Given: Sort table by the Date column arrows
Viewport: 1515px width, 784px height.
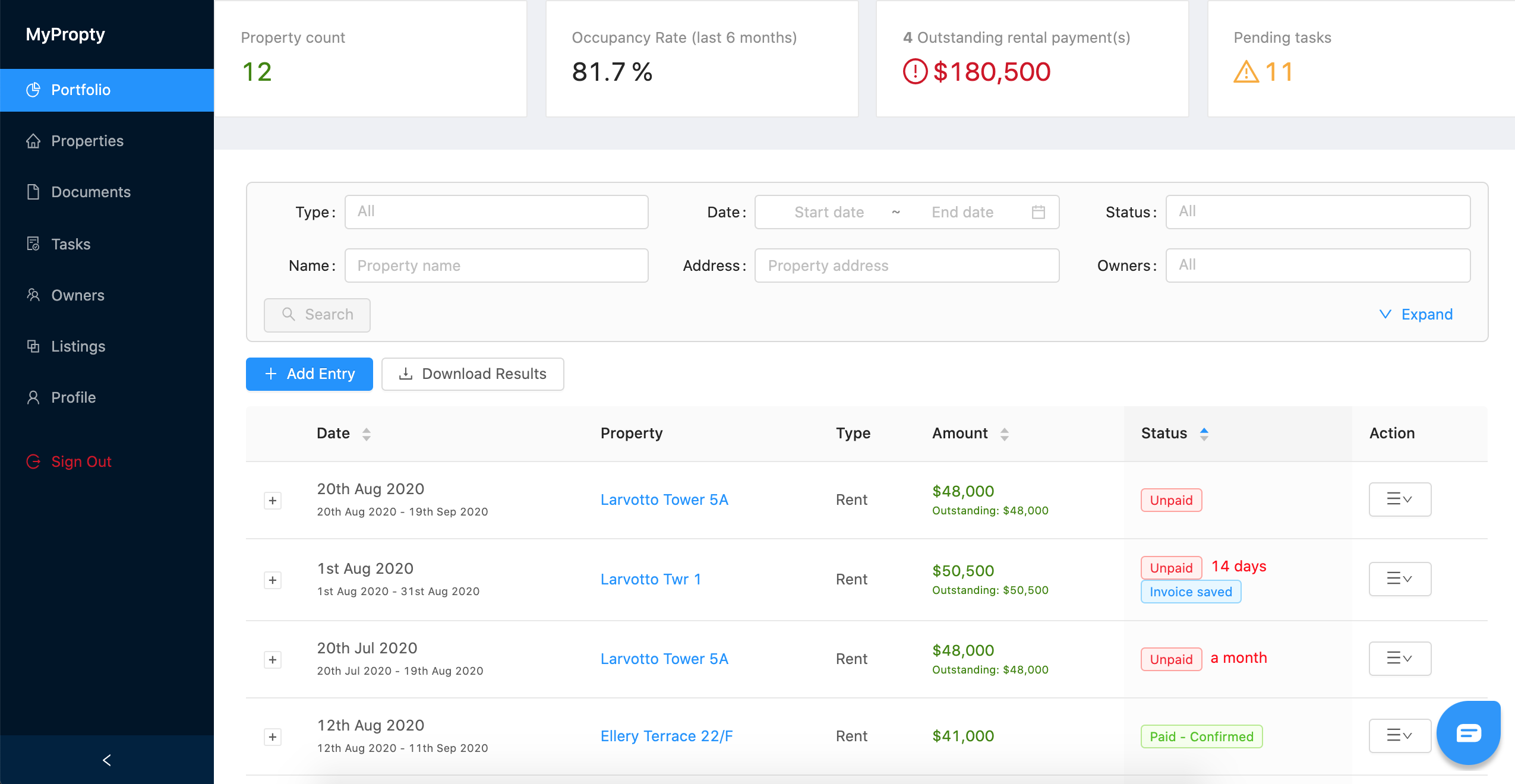Looking at the screenshot, I should 367,434.
